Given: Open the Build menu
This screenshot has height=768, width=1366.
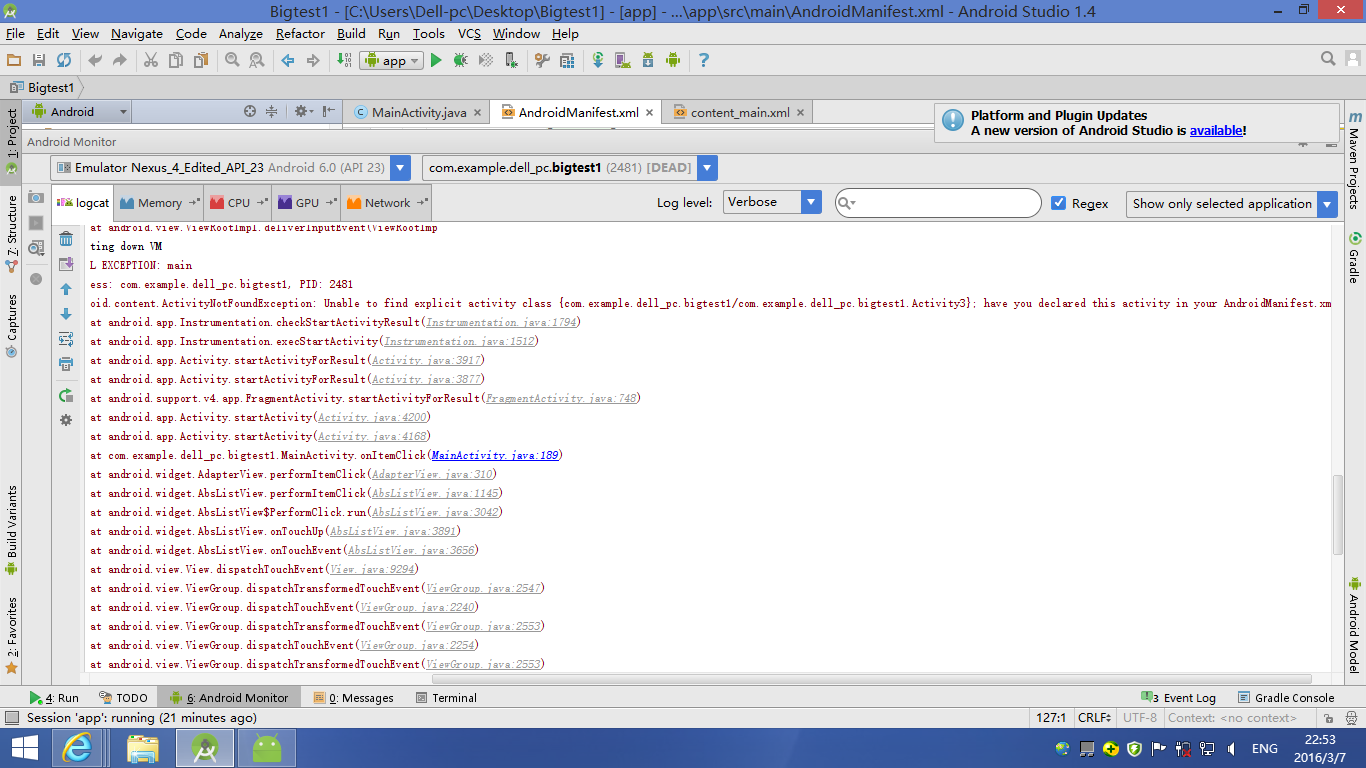Looking at the screenshot, I should [x=351, y=33].
